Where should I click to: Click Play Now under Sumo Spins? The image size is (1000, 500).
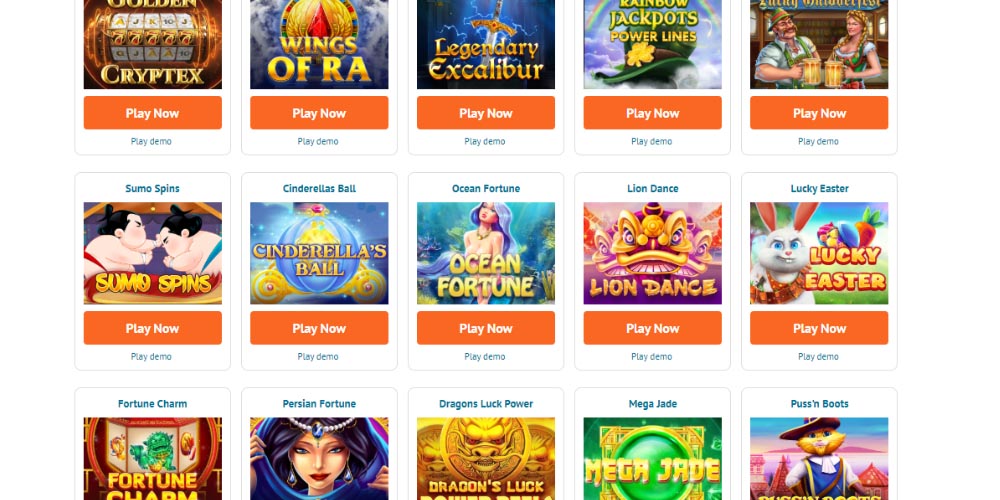pyautogui.click(x=152, y=328)
